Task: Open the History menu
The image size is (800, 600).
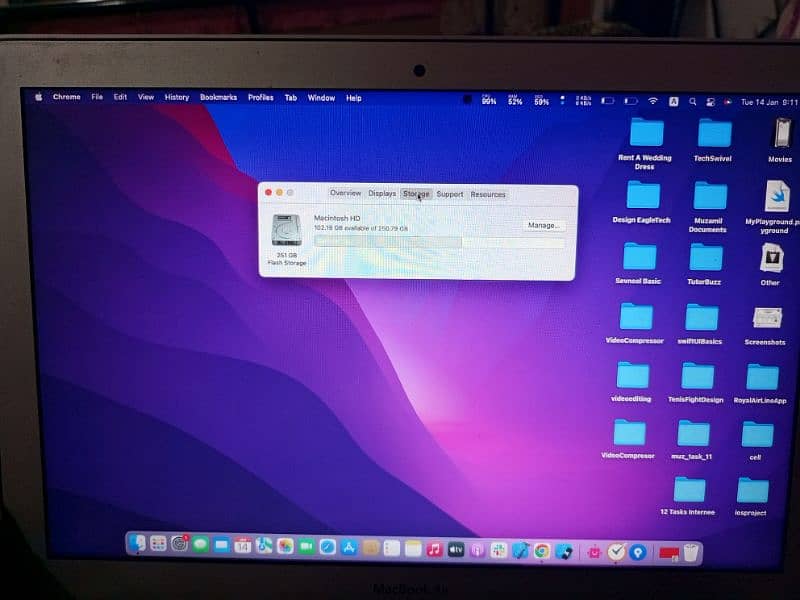Action: pyautogui.click(x=177, y=98)
